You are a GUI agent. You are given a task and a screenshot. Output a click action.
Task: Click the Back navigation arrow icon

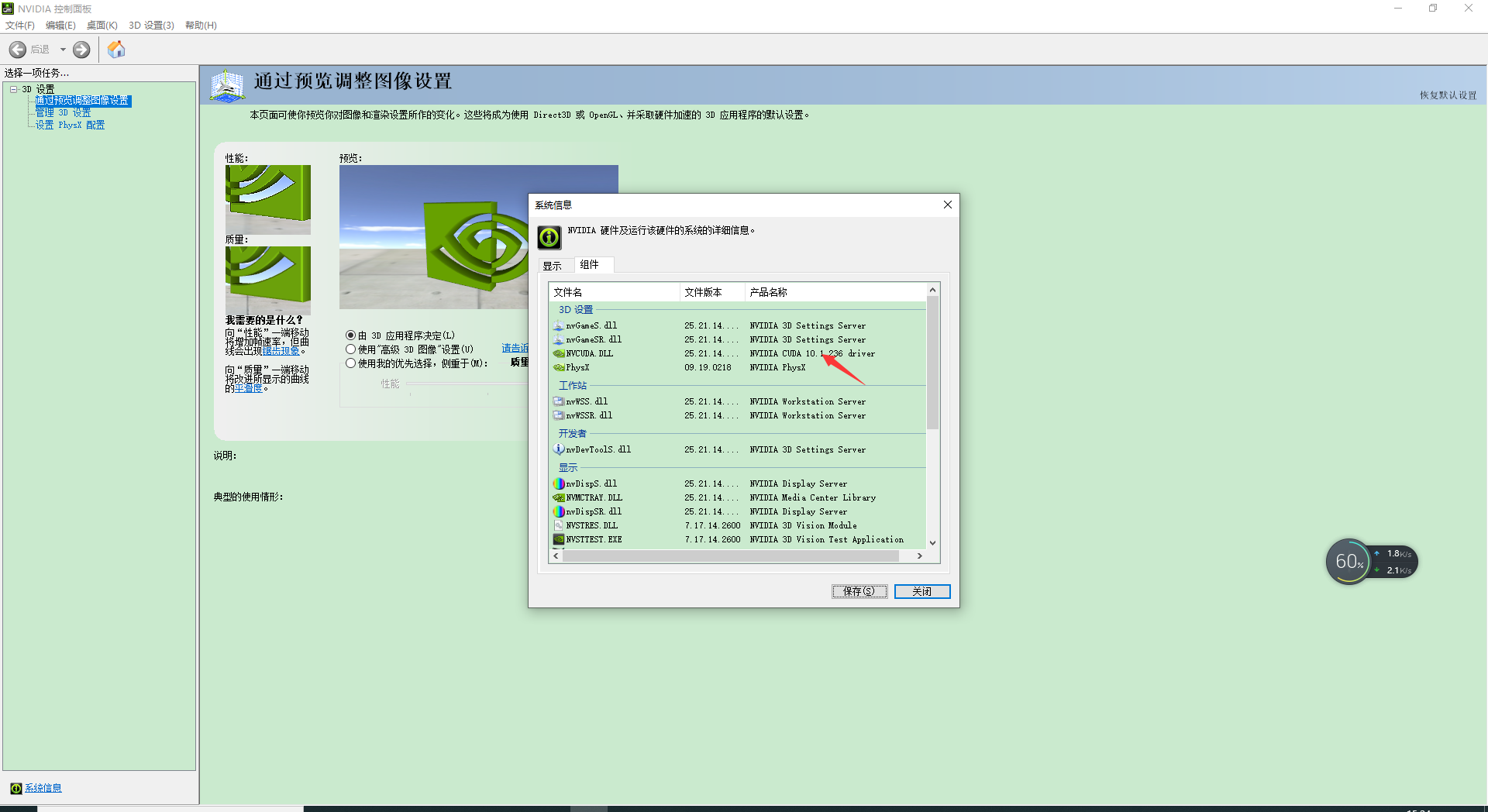point(18,50)
